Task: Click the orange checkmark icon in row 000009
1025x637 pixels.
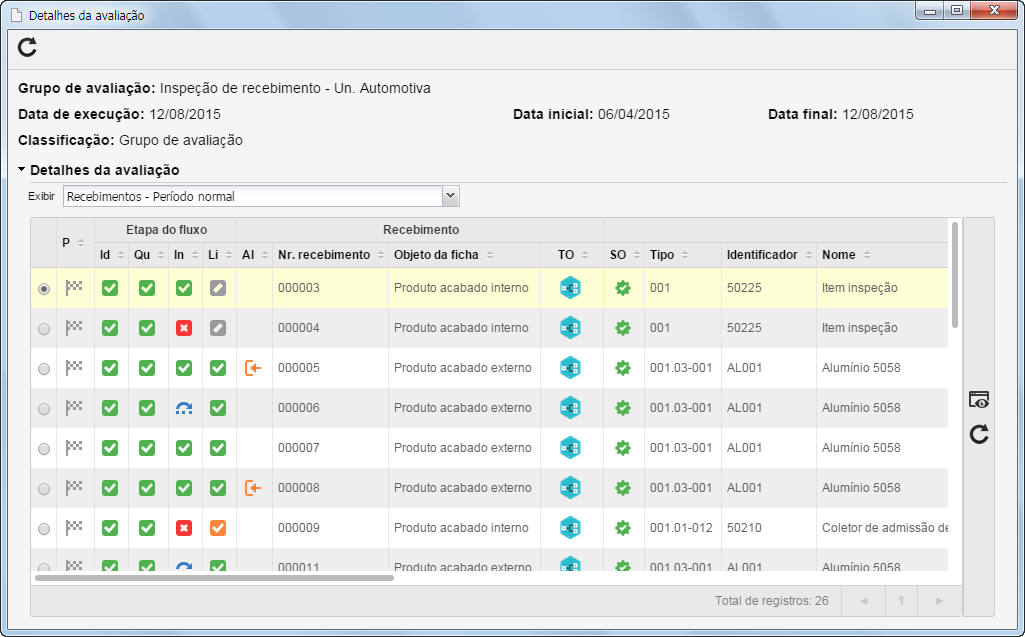Action: (218, 528)
